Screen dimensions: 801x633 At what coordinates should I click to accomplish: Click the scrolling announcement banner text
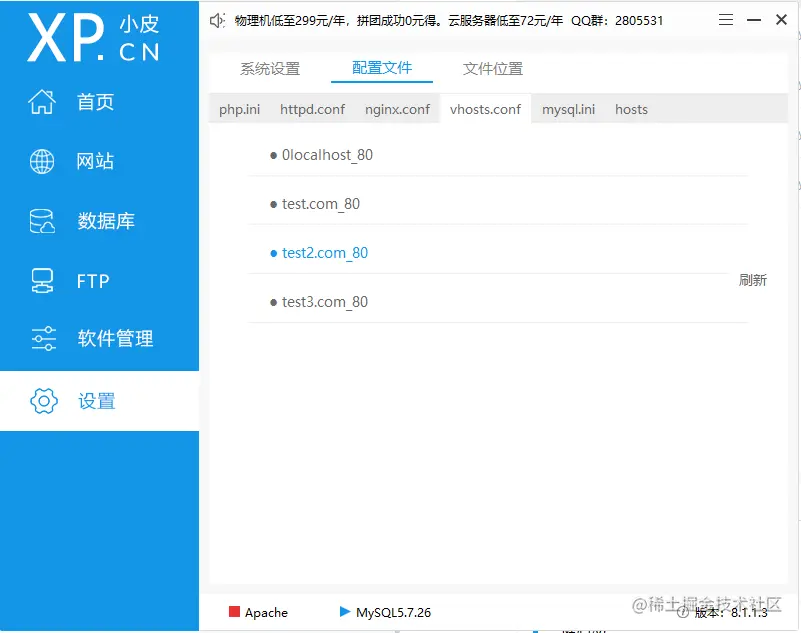click(449, 20)
